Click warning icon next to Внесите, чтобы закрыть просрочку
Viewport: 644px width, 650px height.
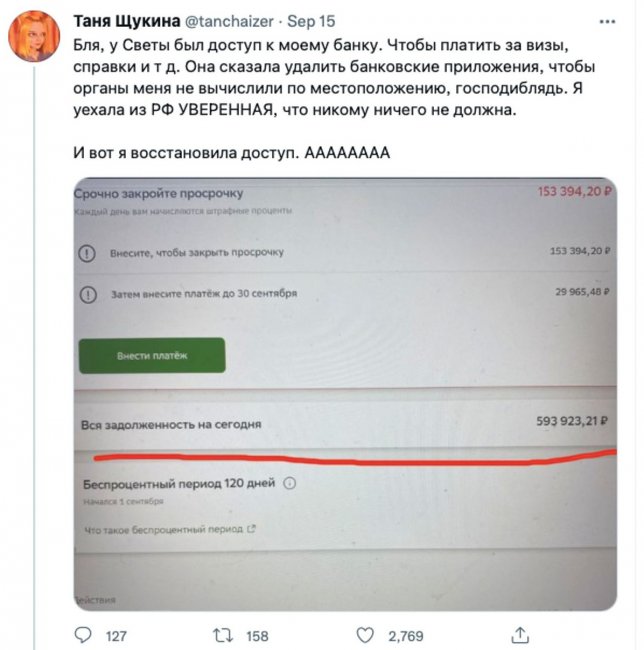pos(87,253)
